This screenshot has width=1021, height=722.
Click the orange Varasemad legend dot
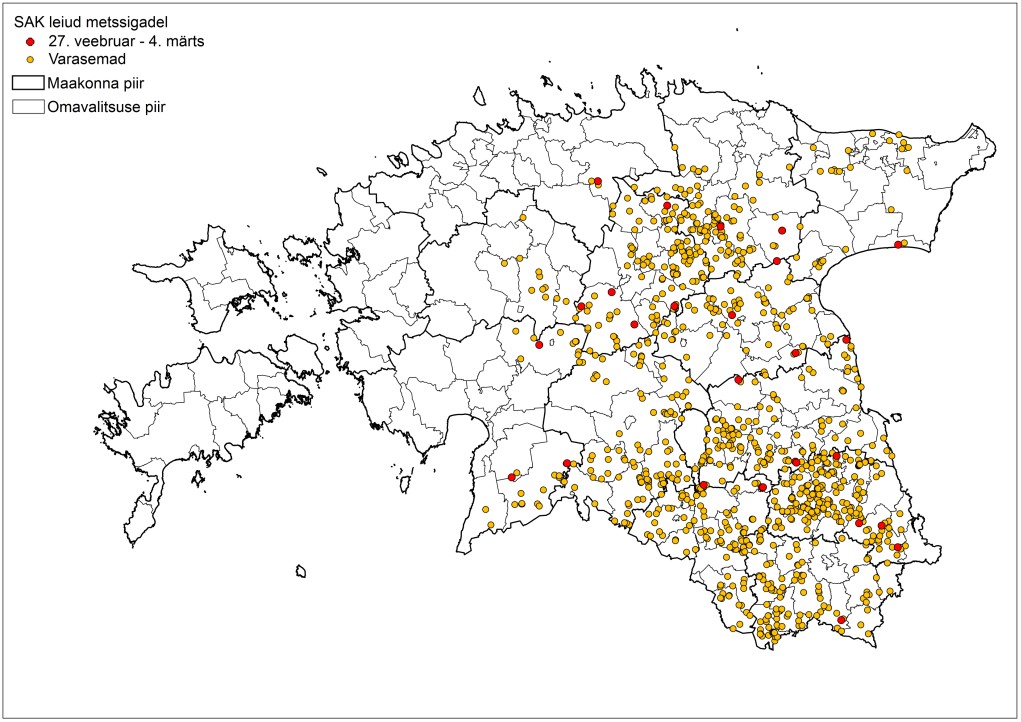31,60
